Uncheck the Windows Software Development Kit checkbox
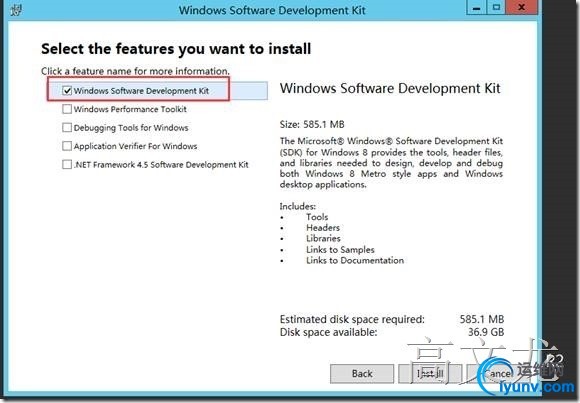This screenshot has width=580, height=403. click(67, 90)
